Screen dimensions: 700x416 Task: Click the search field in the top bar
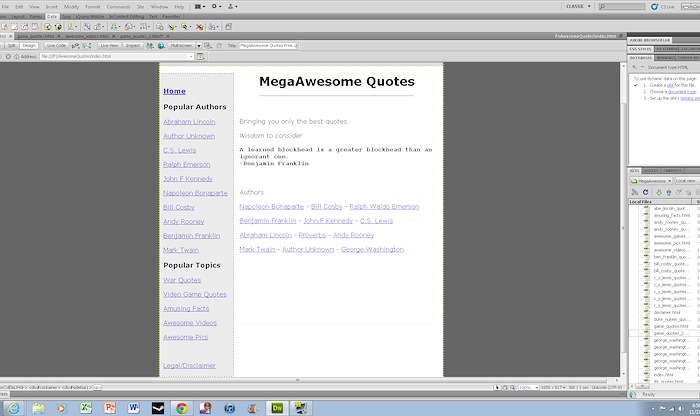(622, 7)
